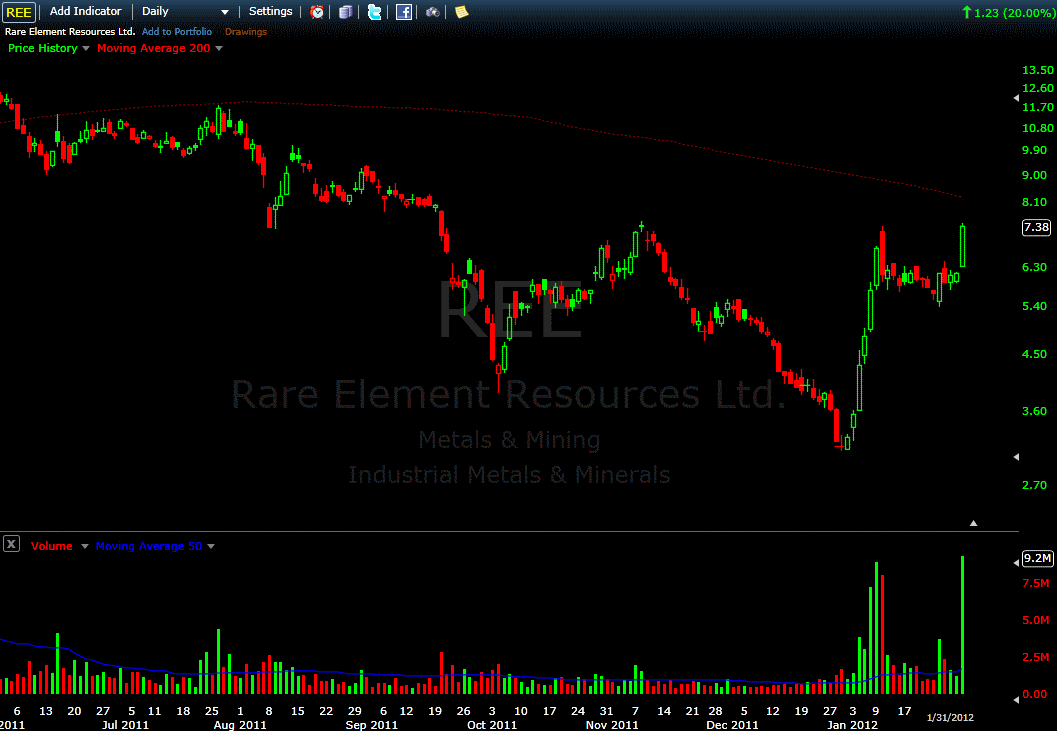Expand the Moving Average 50 dropdown arrow

(211, 546)
